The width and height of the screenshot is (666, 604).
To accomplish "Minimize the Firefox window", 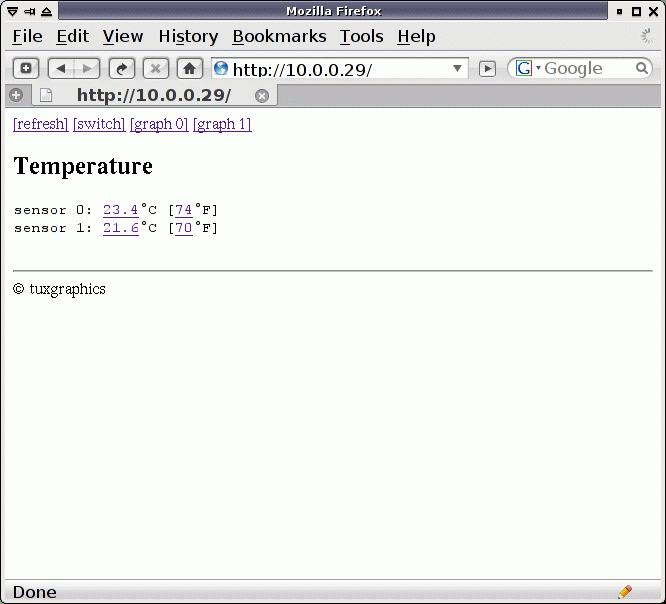I will 619,12.
